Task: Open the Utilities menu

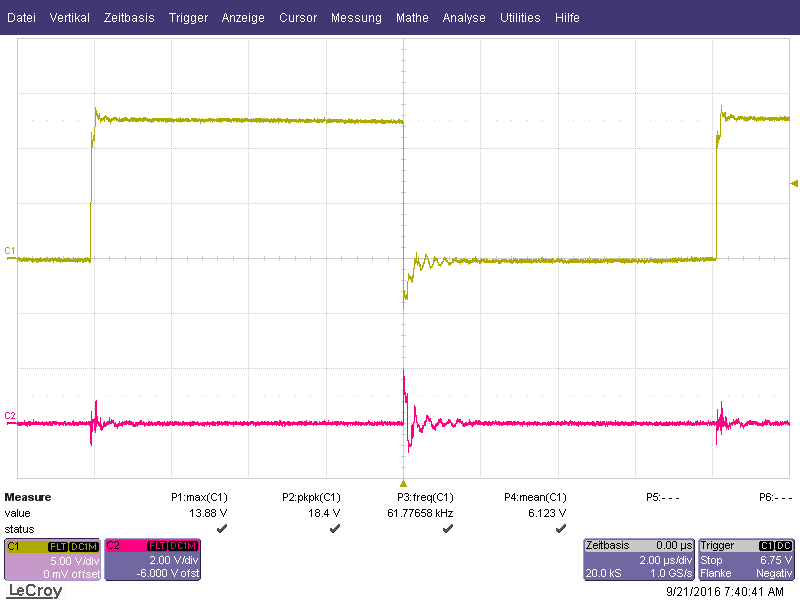Action: [x=520, y=18]
